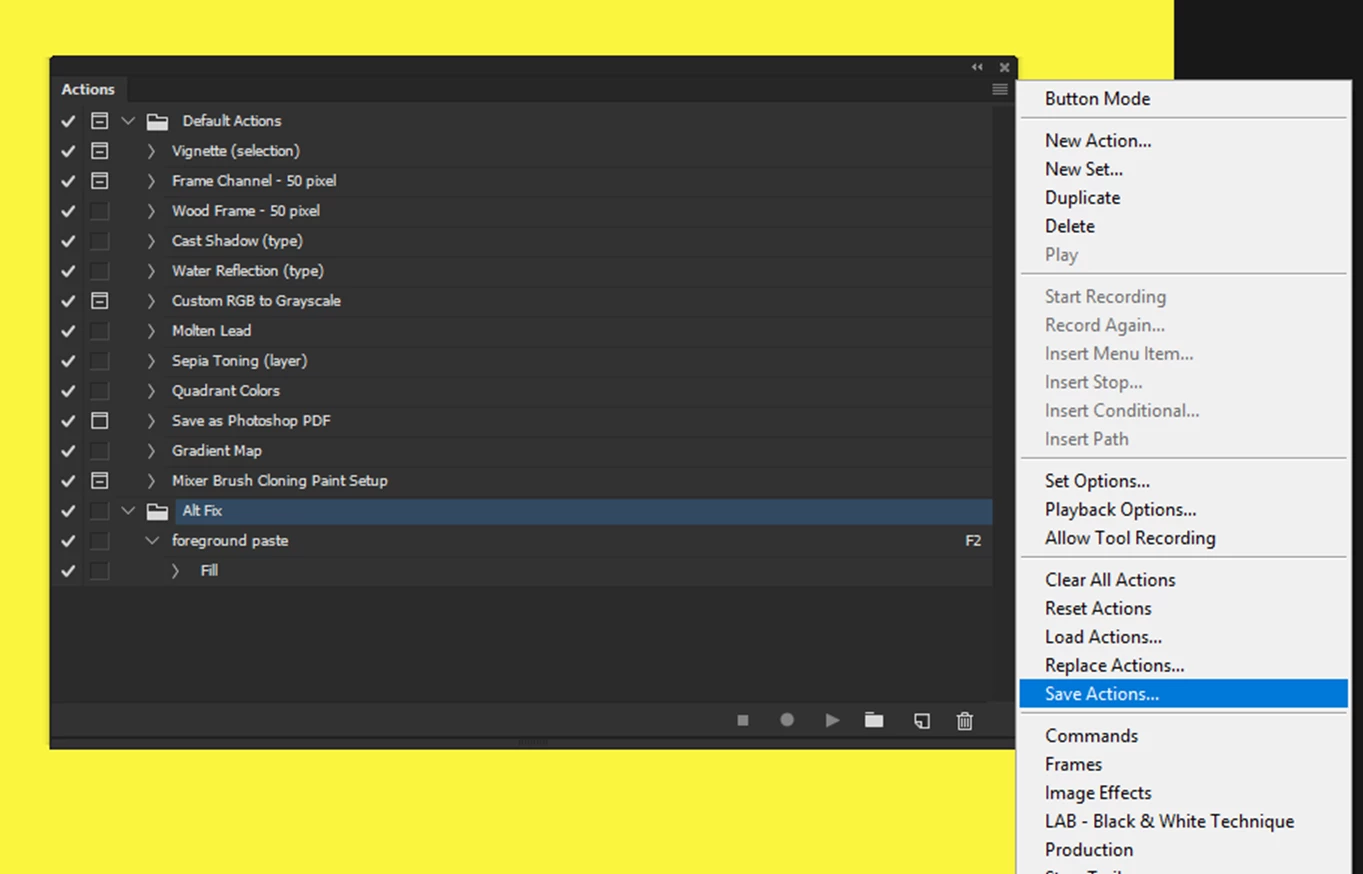The height and width of the screenshot is (874, 1363).
Task: Toggle dialog icon for Custom RGB to Grayscale
Action: tap(99, 301)
